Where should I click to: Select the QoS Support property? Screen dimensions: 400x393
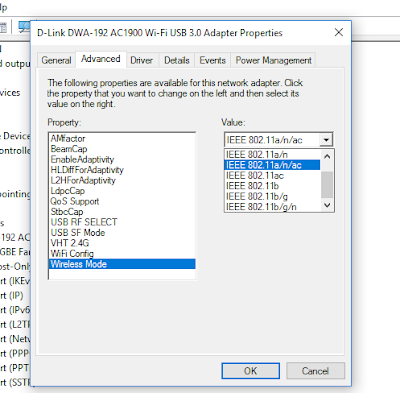coord(122,201)
